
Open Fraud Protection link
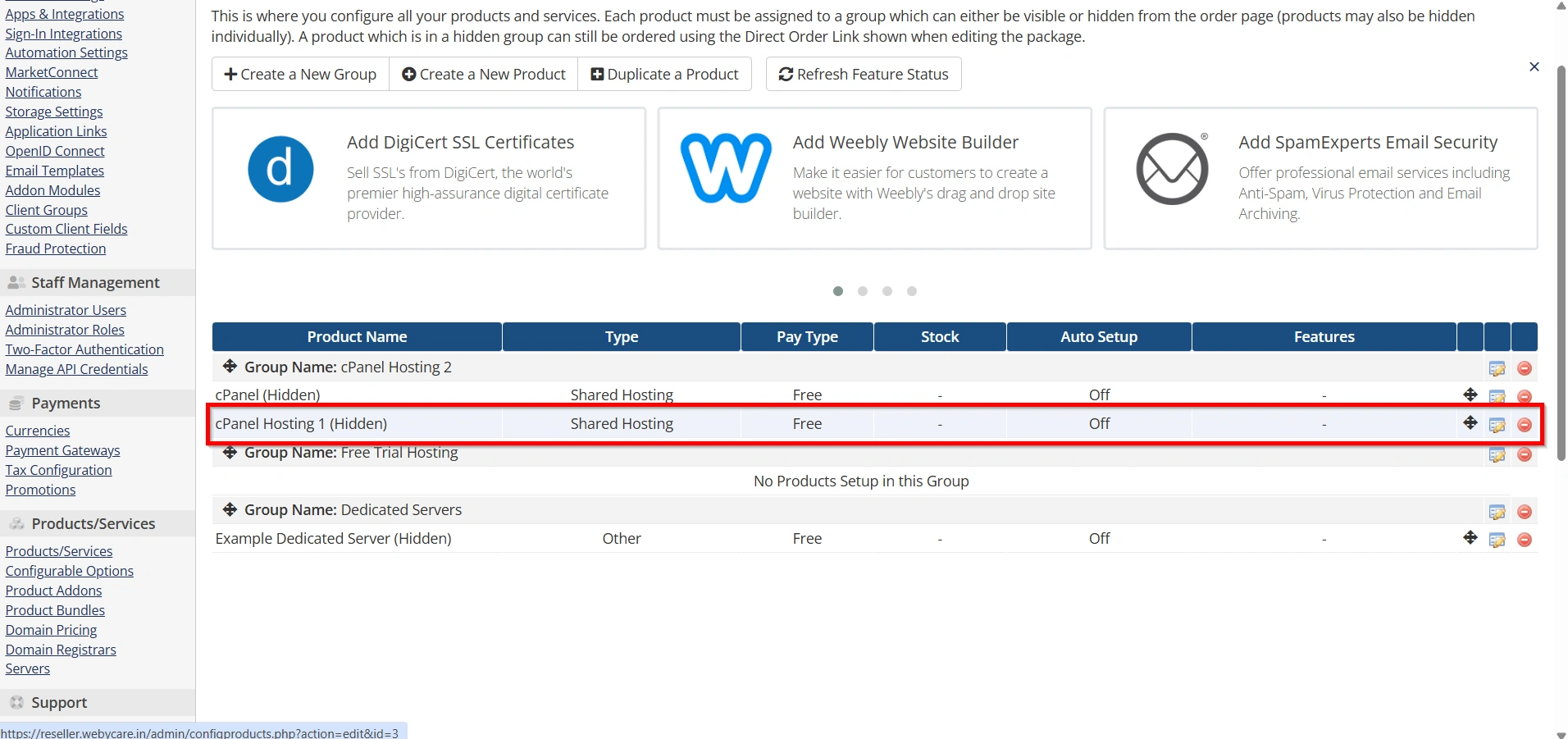point(56,249)
